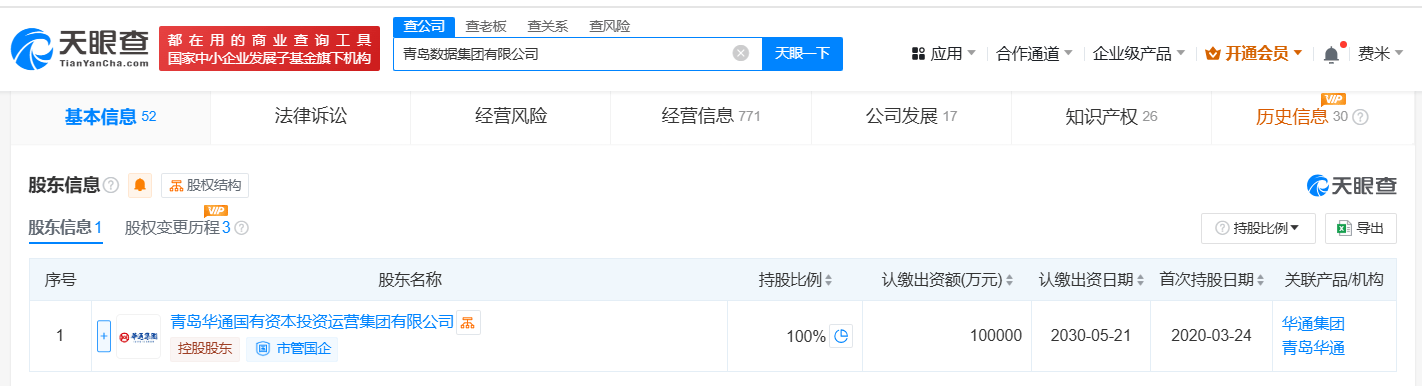Click the orange alert bell beside 股东信息
This screenshot has width=1422, height=386.
[140, 185]
